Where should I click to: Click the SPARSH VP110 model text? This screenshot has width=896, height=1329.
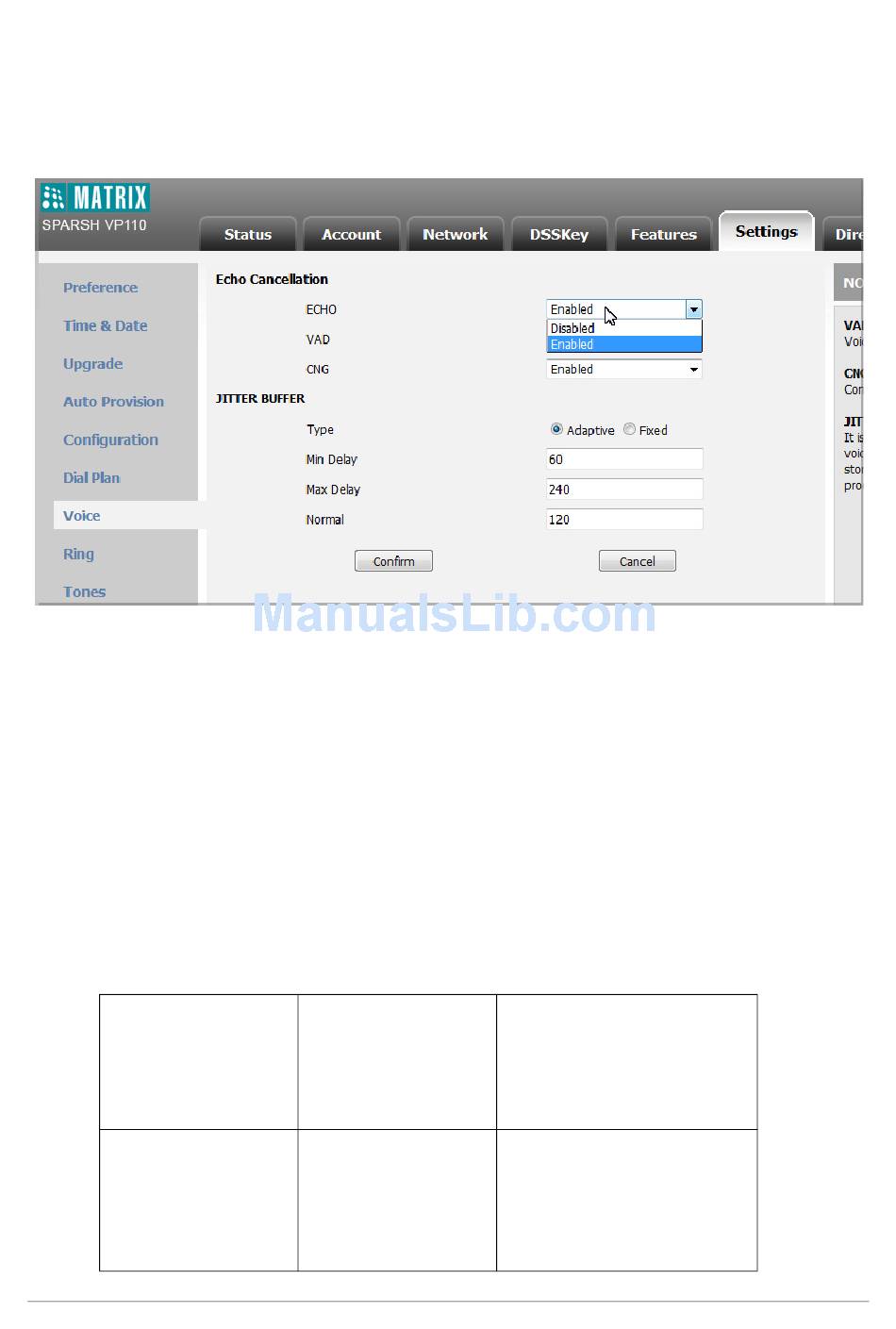[x=94, y=225]
